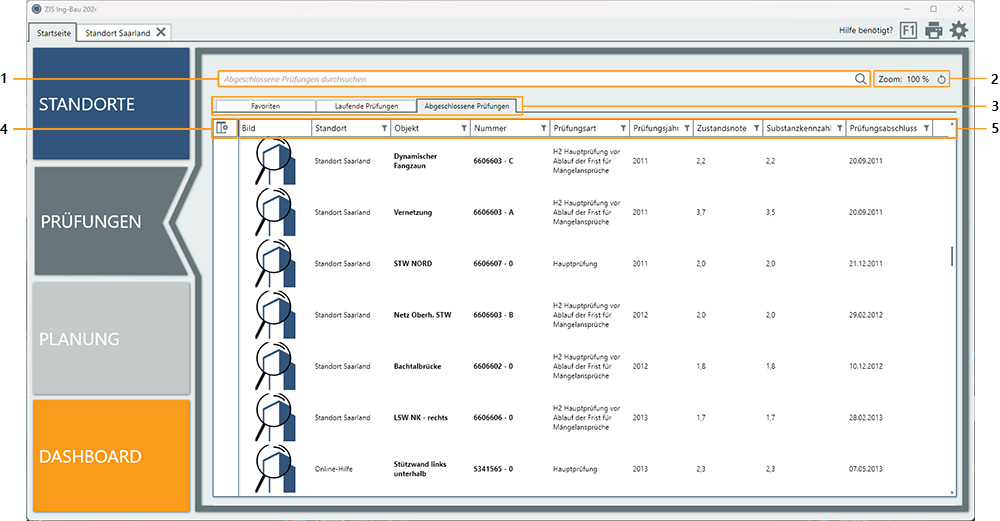Open the Standort column filter
Viewport: 1000px width, 521px height.
click(383, 128)
